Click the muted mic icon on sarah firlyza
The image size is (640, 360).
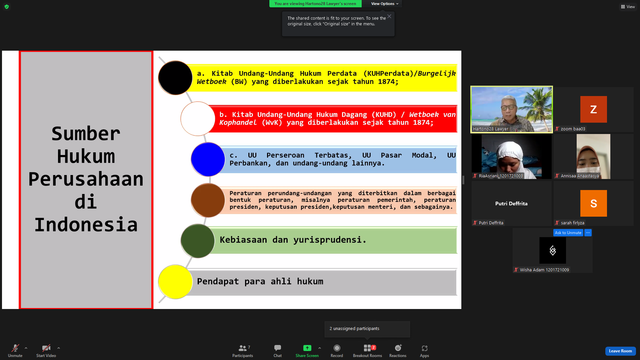click(557, 223)
